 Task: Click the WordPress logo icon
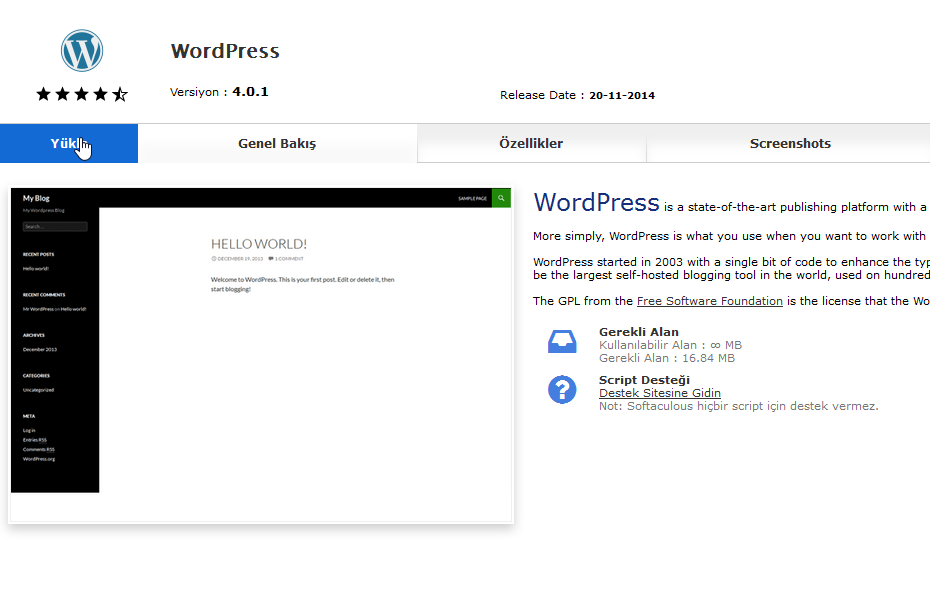82,50
